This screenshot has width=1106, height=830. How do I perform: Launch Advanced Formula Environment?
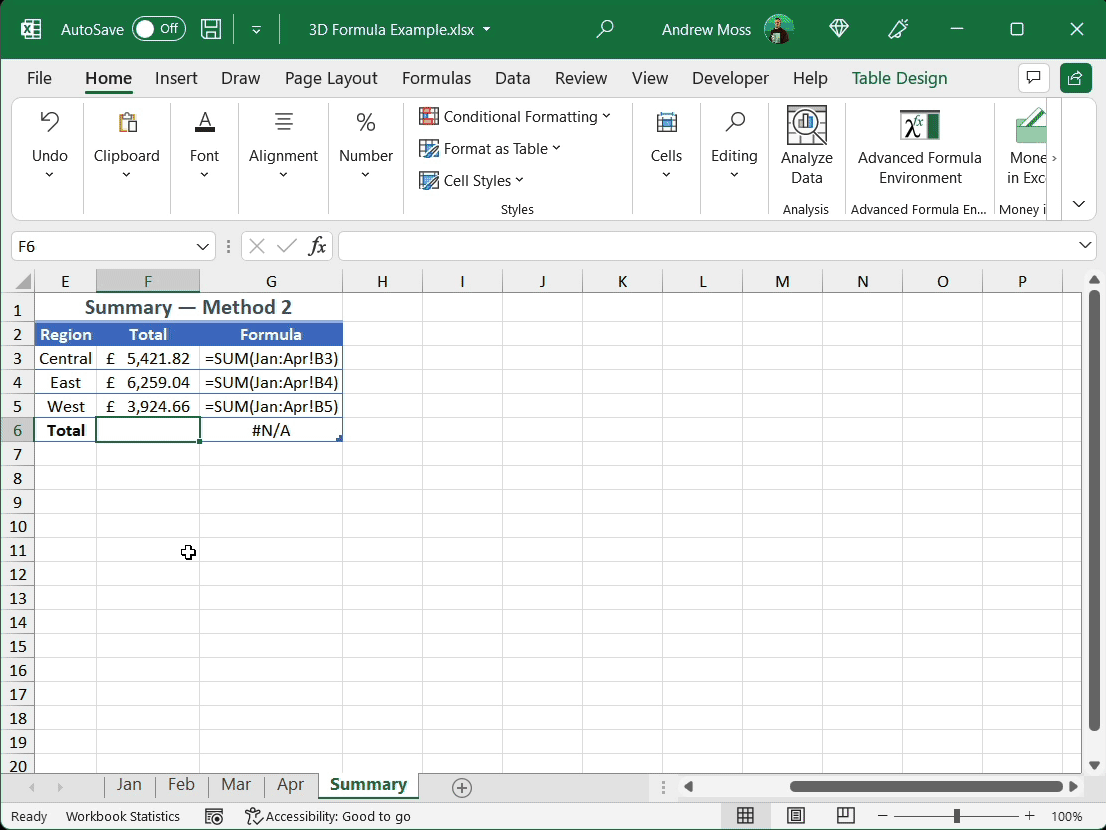919,146
